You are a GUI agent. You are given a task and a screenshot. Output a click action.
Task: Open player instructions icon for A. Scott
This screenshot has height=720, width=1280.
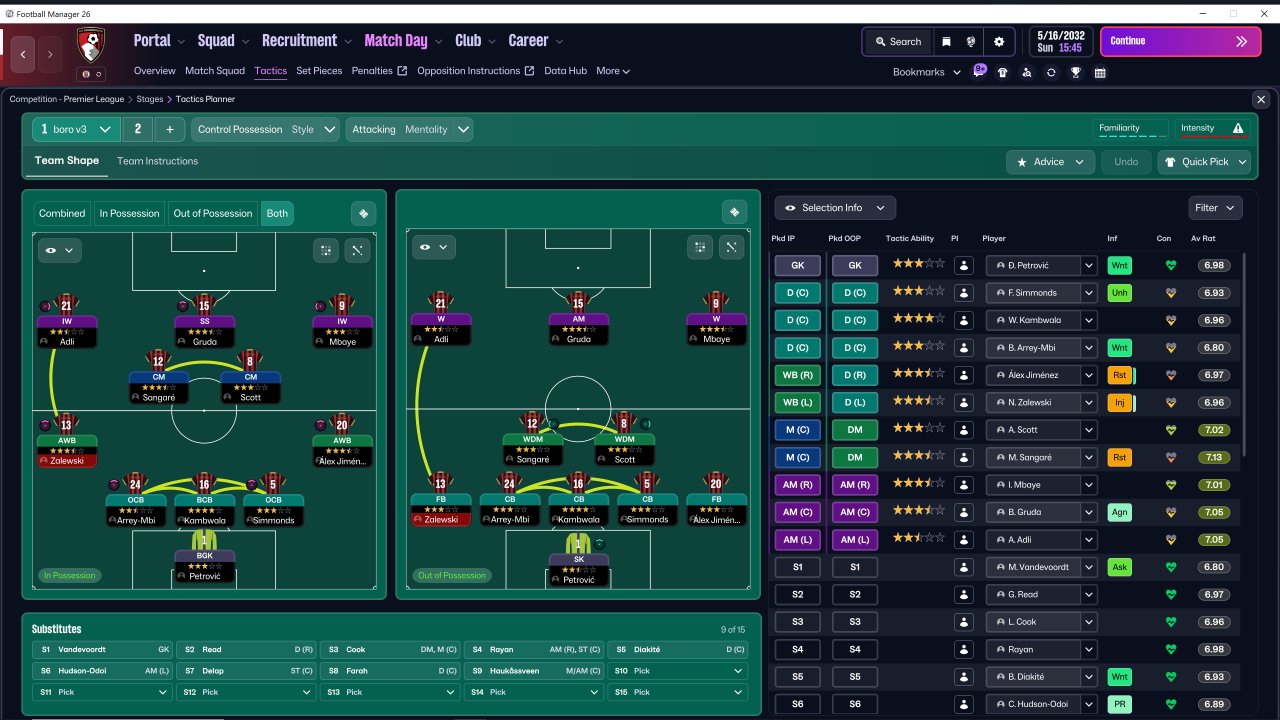(x=964, y=430)
